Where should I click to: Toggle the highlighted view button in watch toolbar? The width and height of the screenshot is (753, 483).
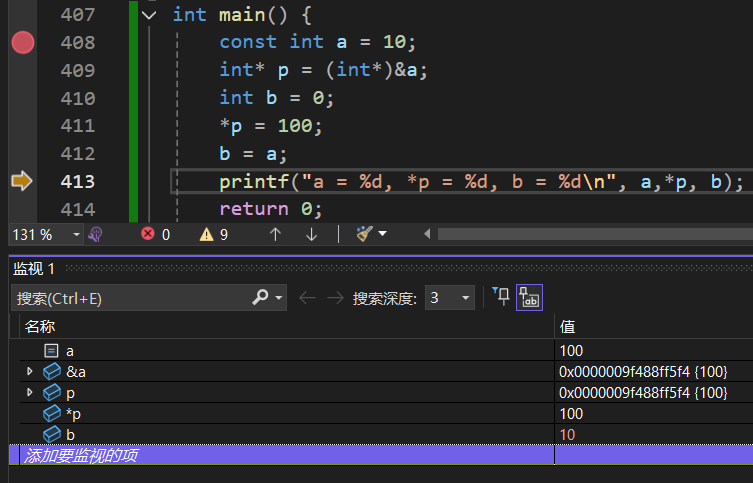tap(529, 297)
